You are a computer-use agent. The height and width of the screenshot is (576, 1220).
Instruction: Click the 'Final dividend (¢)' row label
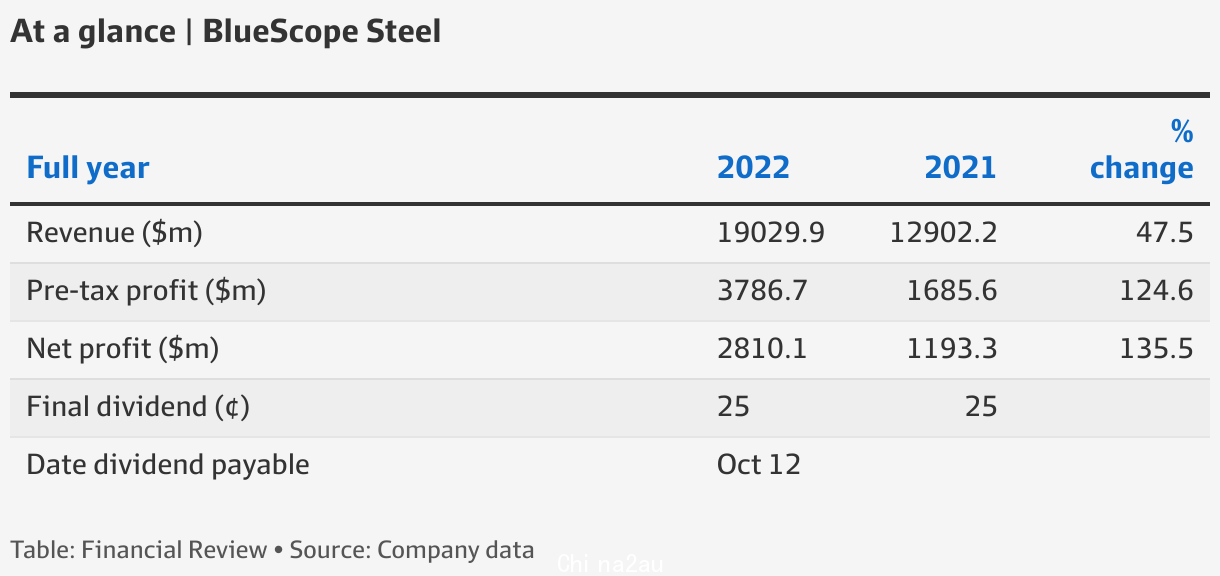pyautogui.click(x=138, y=407)
